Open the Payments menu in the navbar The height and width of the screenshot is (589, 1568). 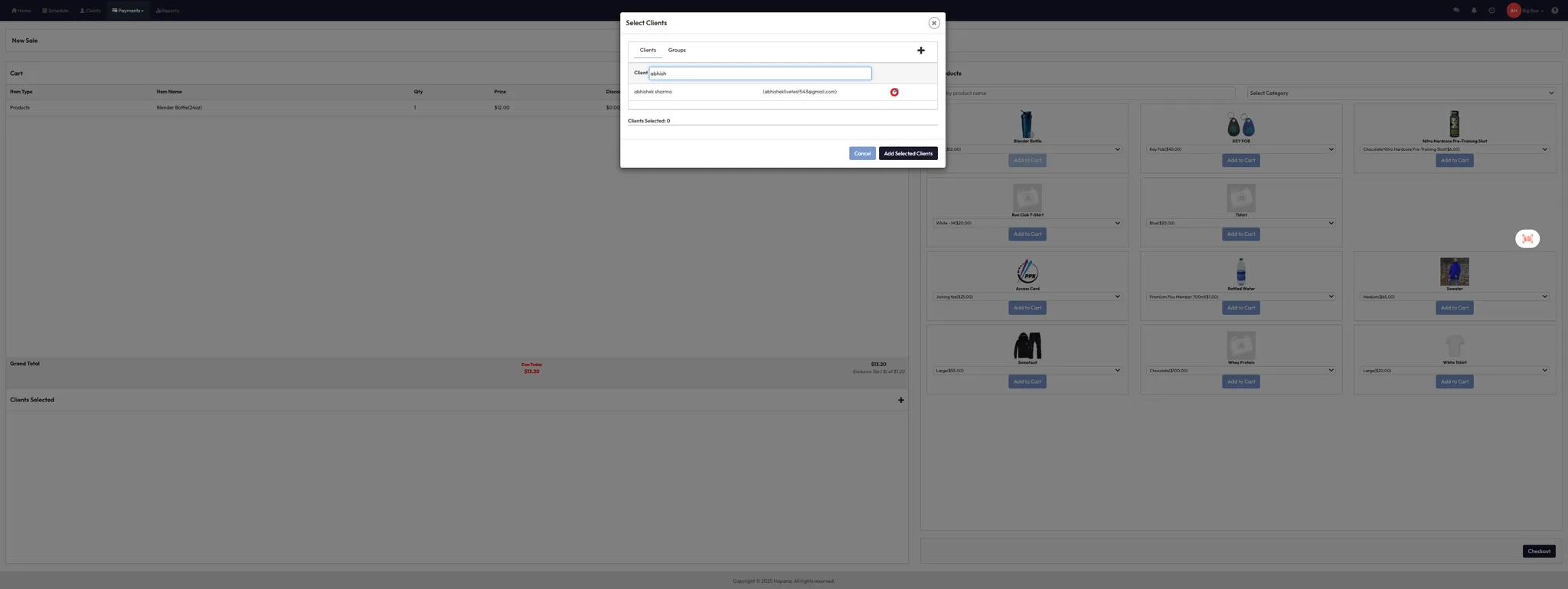tap(128, 11)
